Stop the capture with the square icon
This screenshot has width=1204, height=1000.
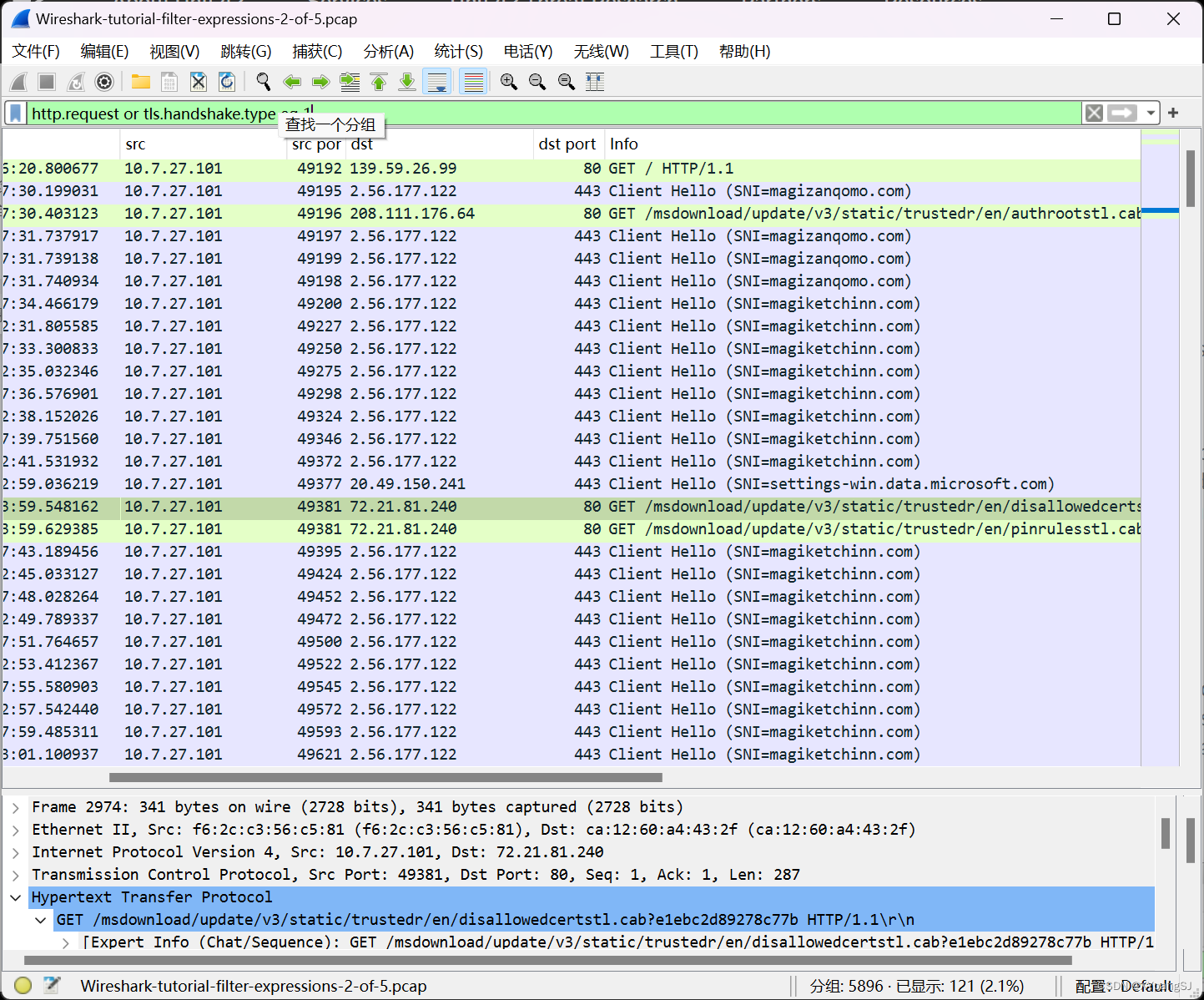pyautogui.click(x=47, y=82)
